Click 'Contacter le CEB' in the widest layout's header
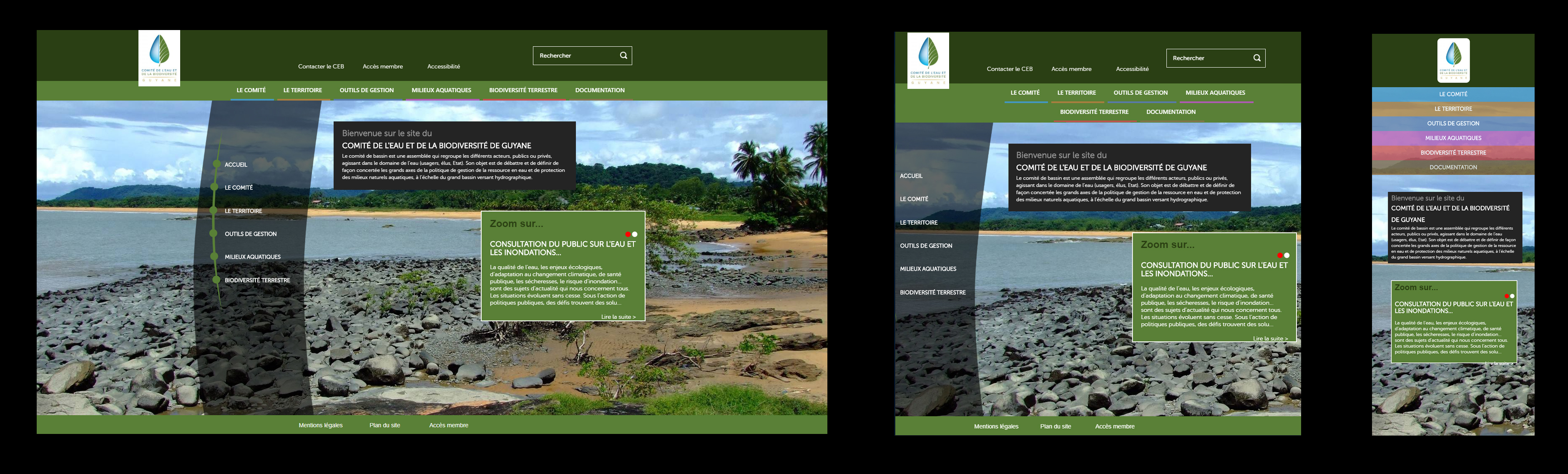The width and height of the screenshot is (1568, 474). (321, 66)
